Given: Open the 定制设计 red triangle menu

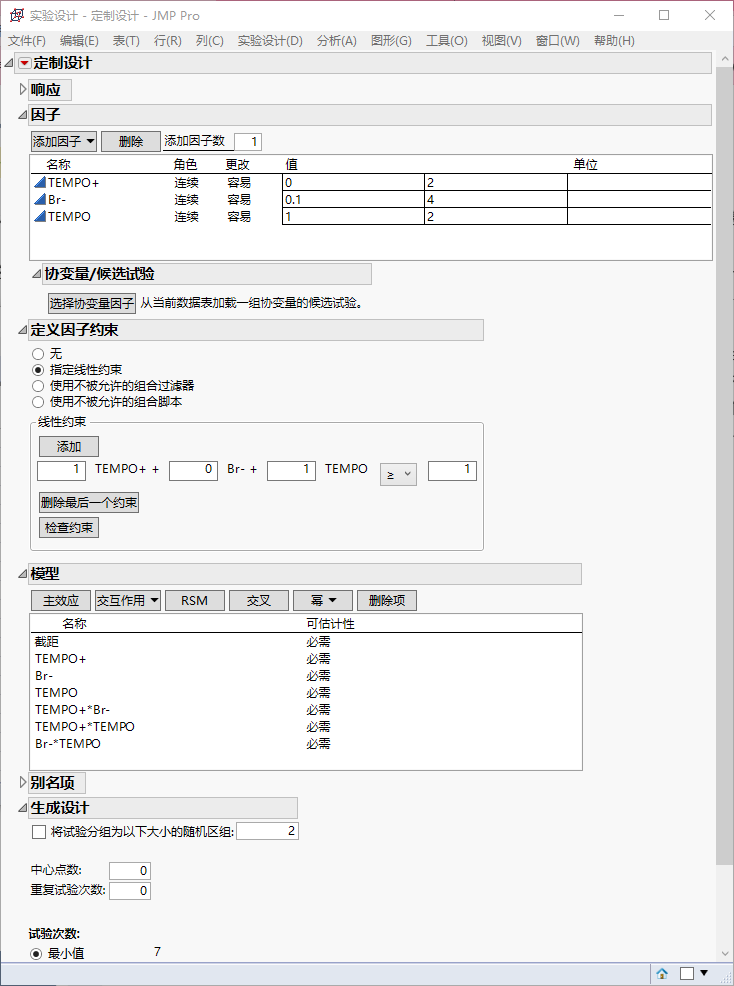Looking at the screenshot, I should (24, 63).
